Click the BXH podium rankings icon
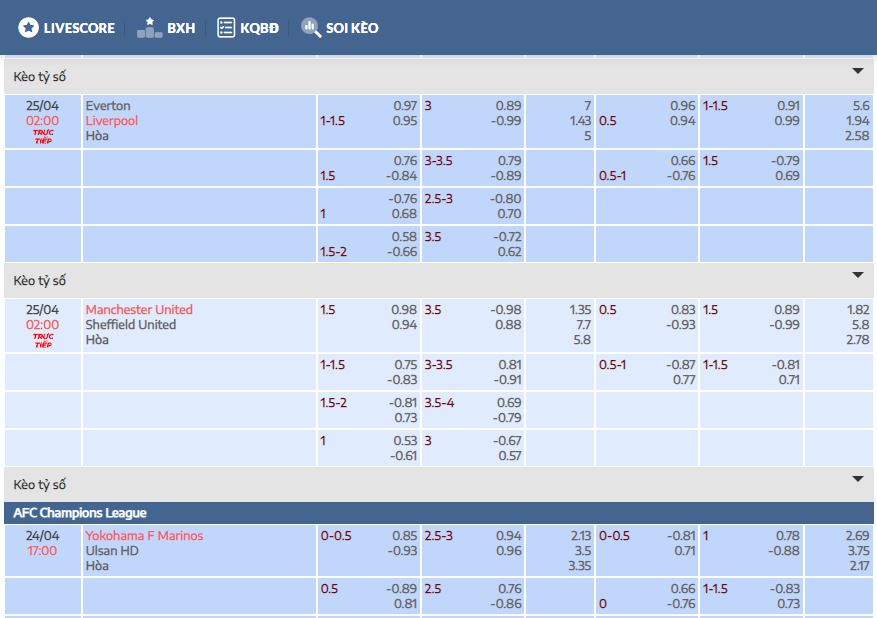The image size is (877, 618). [149, 28]
